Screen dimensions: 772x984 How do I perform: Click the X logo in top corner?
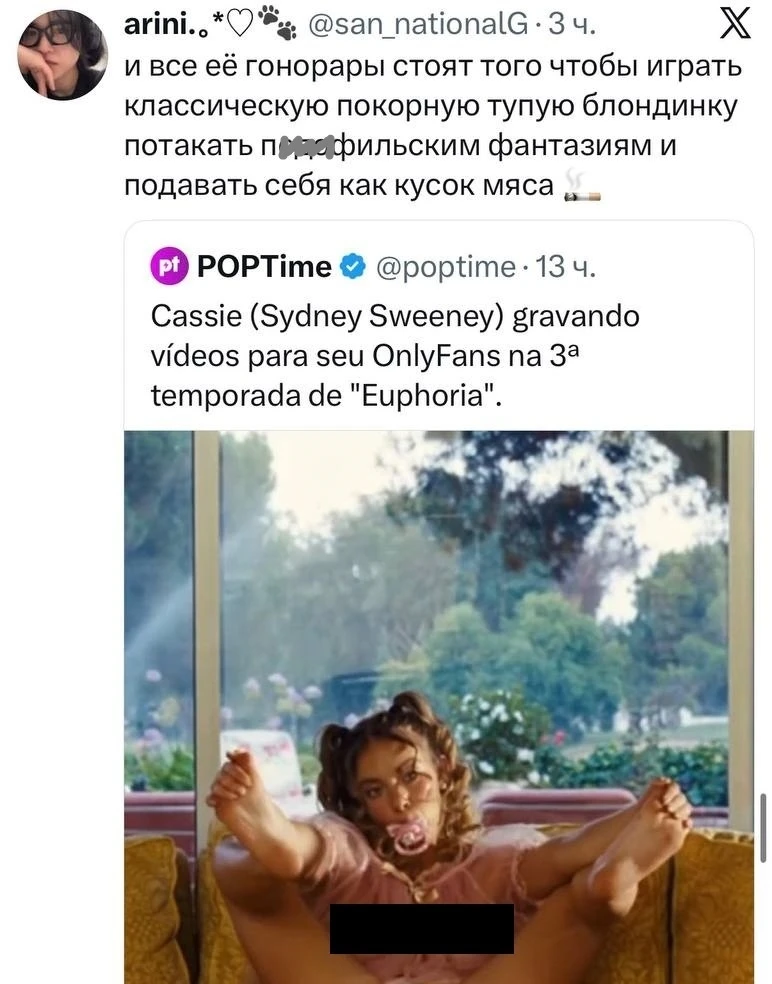(x=735, y=22)
